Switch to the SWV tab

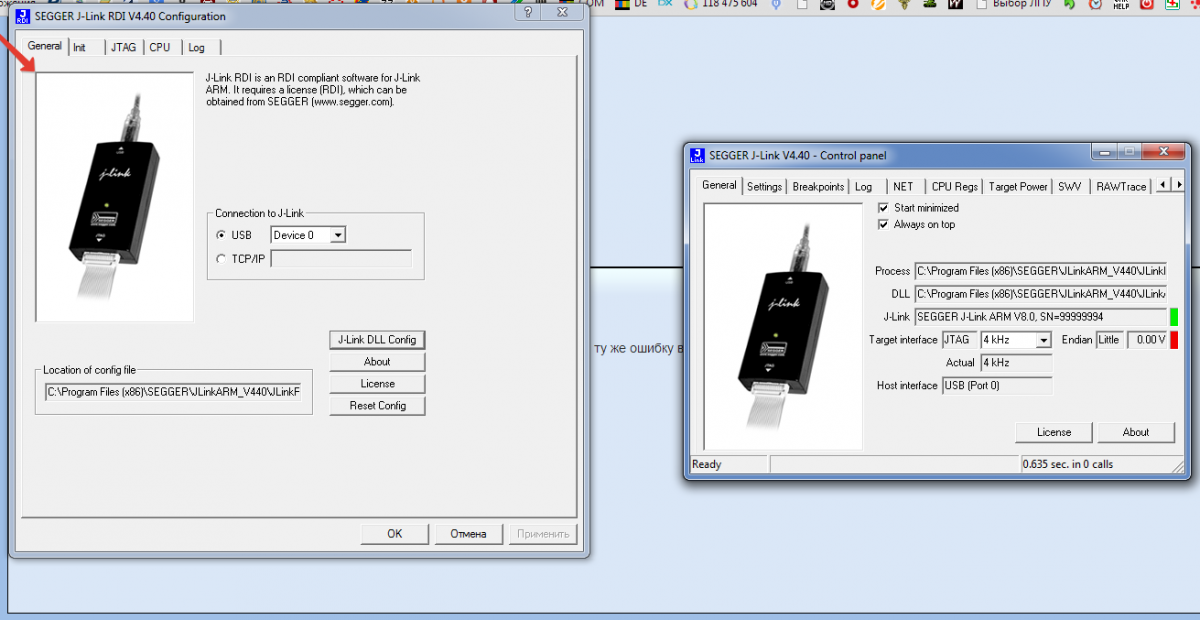[1070, 187]
